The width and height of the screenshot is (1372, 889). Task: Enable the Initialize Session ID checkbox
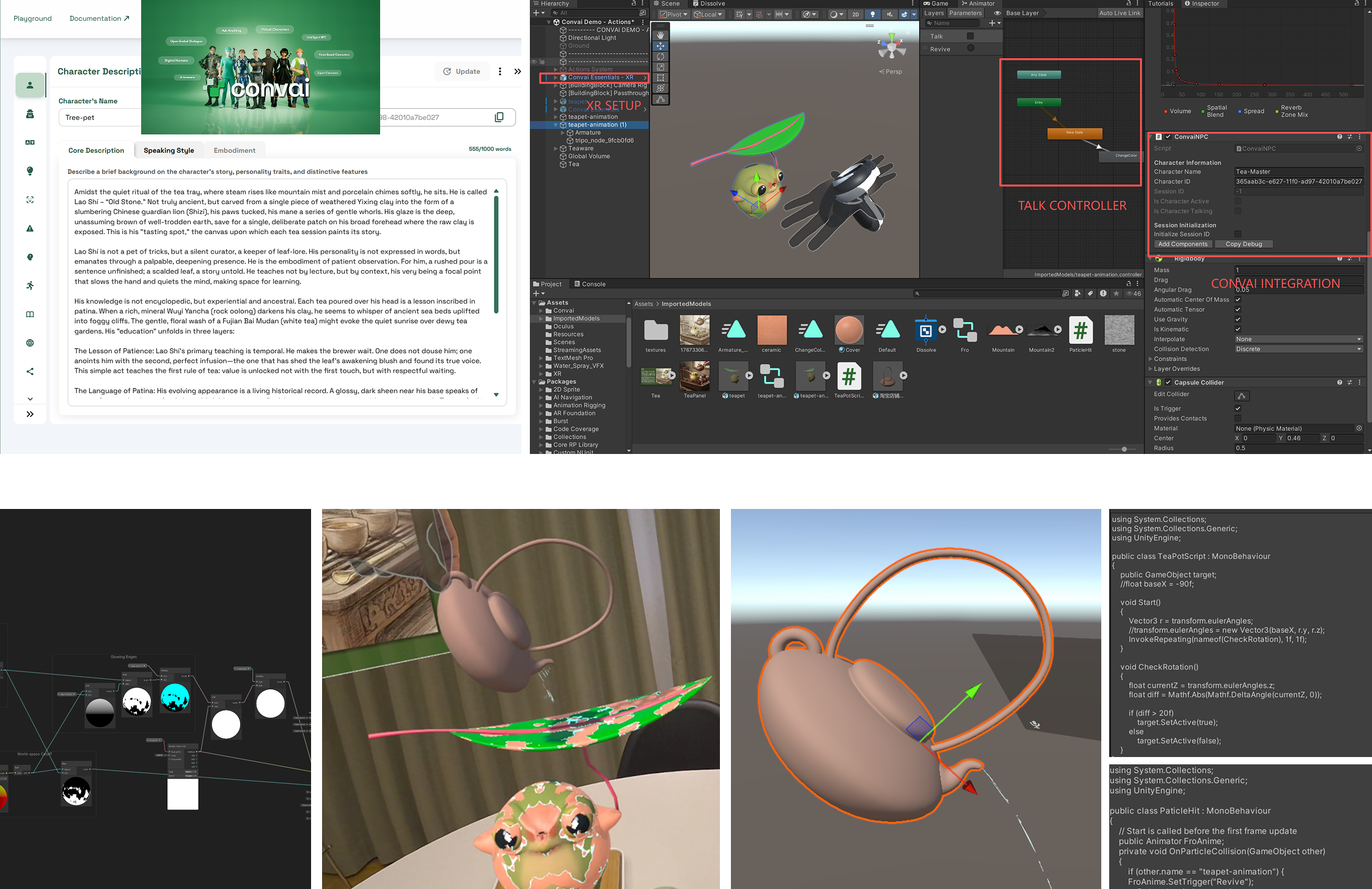(1238, 234)
